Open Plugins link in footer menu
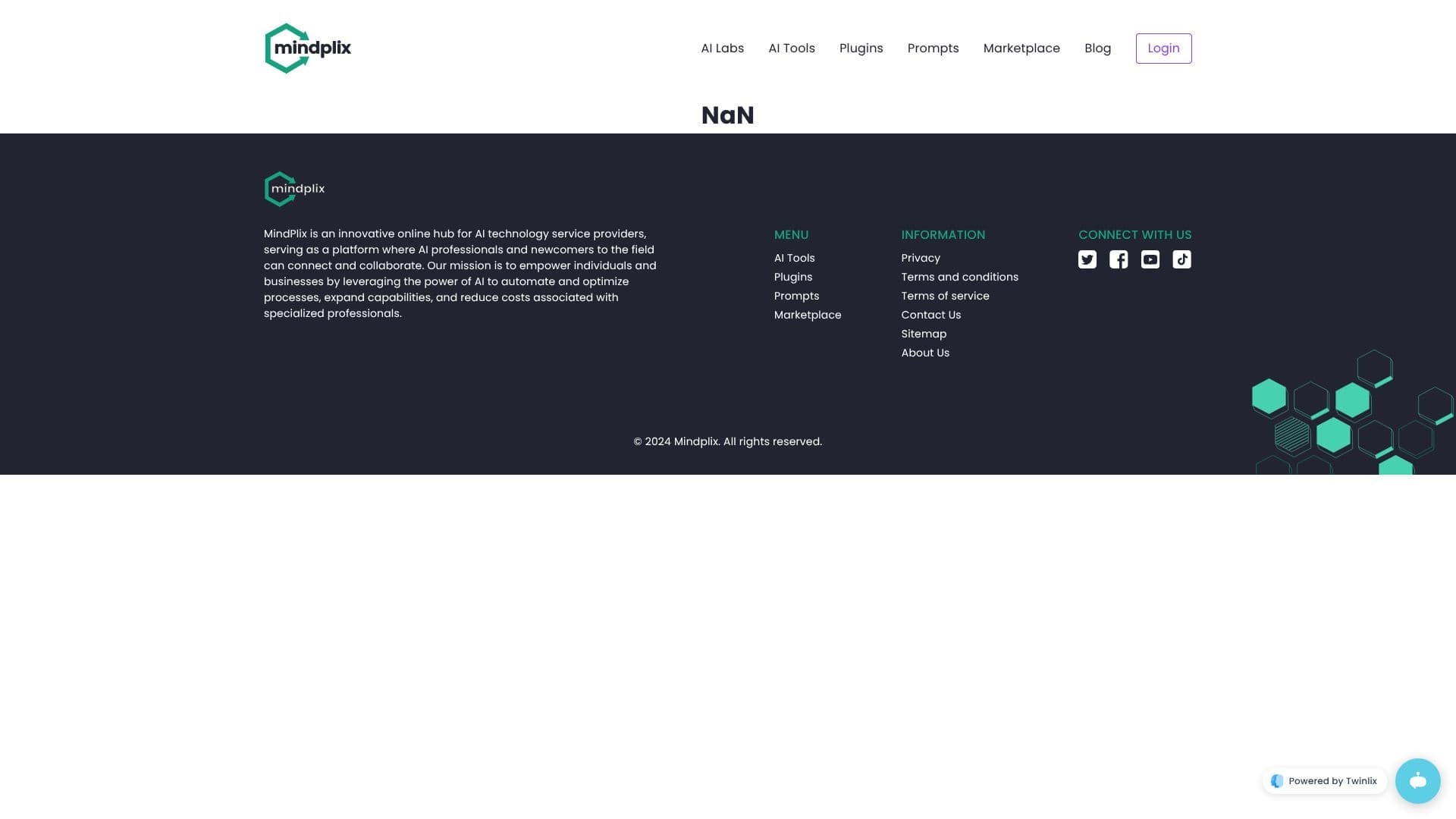Screen dimensions: 1456x819 coord(792,277)
